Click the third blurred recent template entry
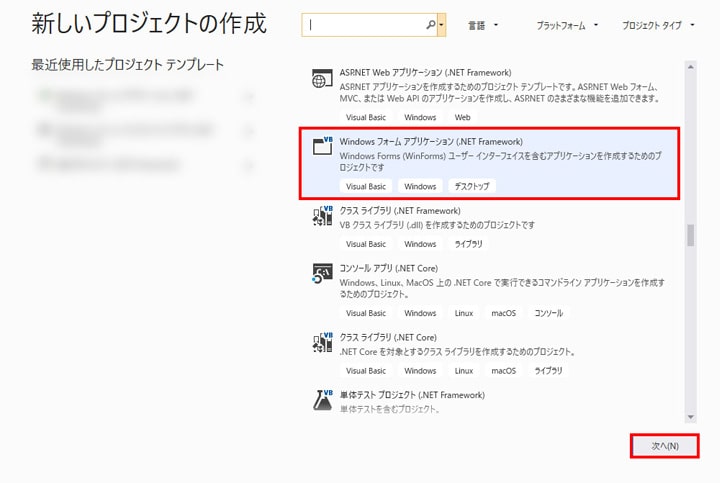 pos(145,164)
